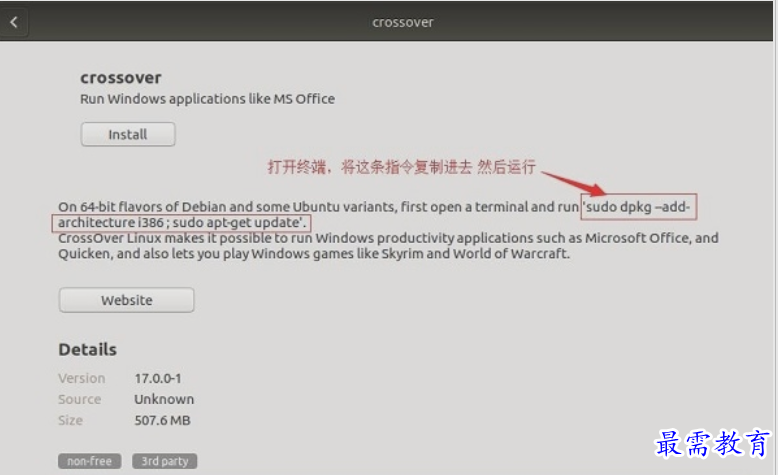Click the version value 17.0.0-1

pyautogui.click(x=158, y=378)
